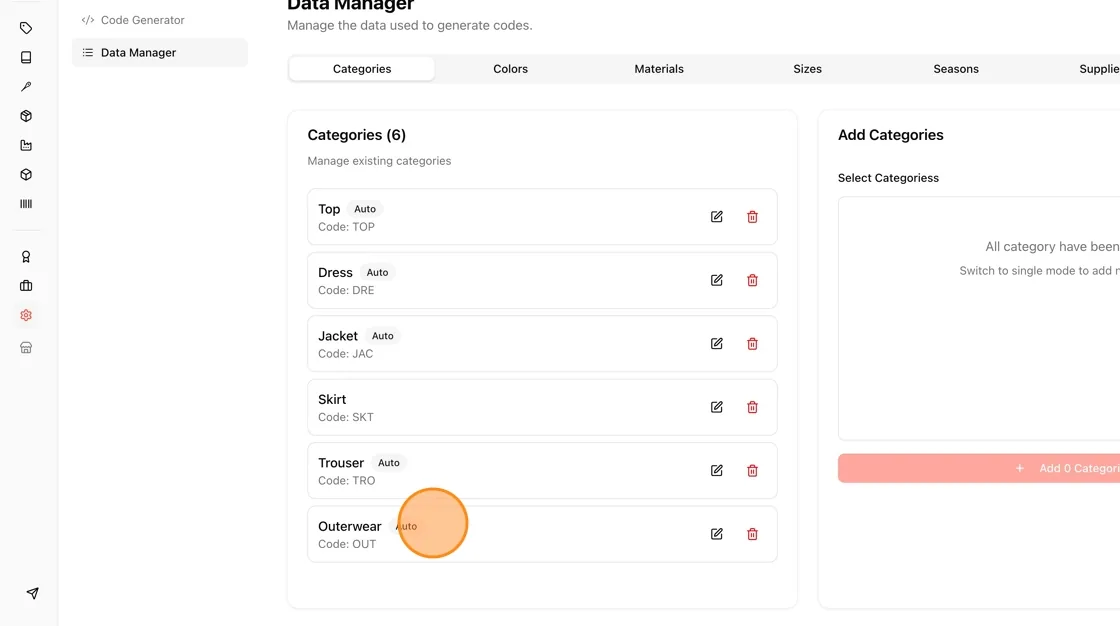Viewport: 1120px width, 626px height.
Task: Open the package box icon in the sidebar
Action: (26, 116)
